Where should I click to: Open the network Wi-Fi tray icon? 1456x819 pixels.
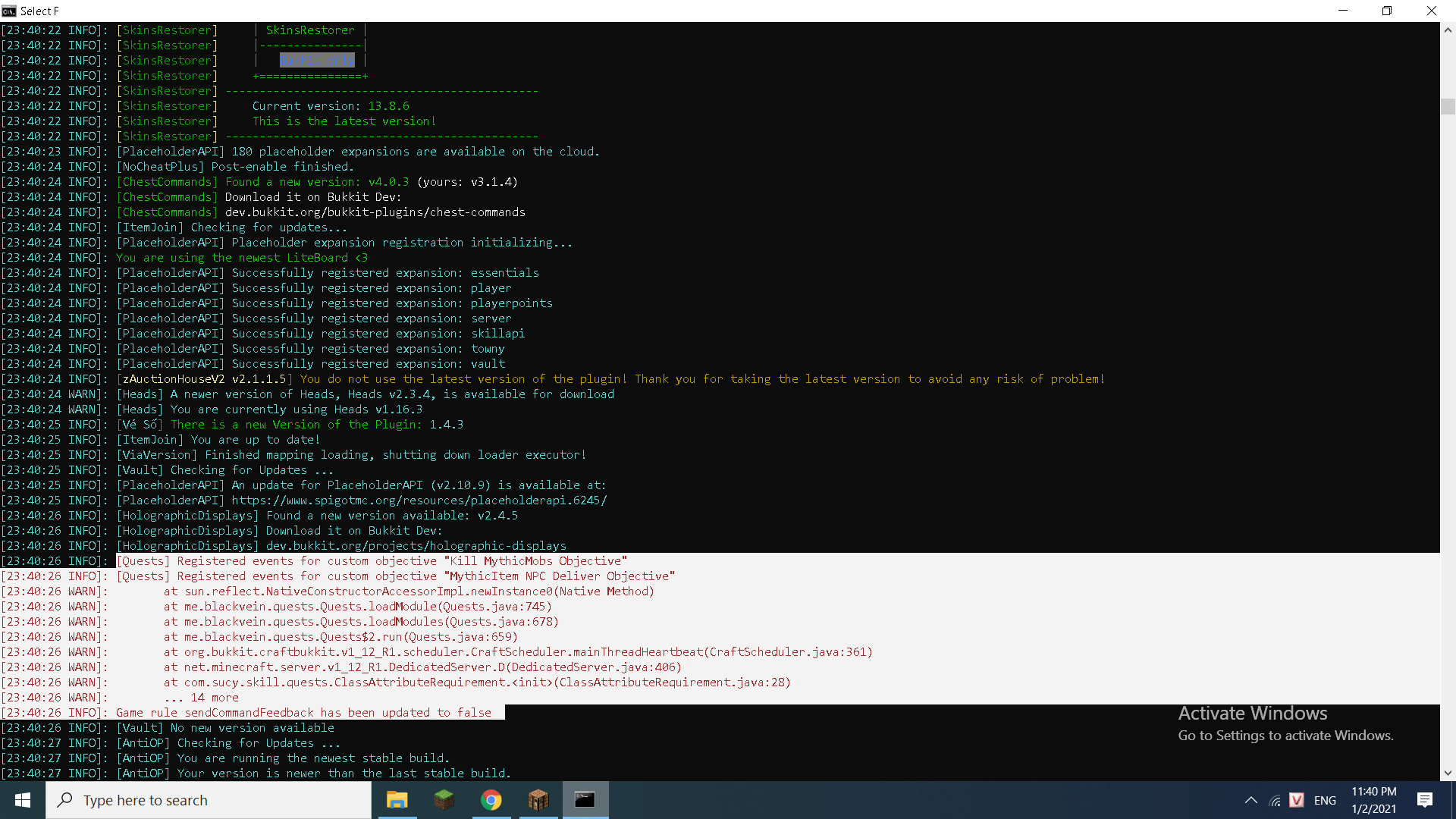tap(1275, 801)
